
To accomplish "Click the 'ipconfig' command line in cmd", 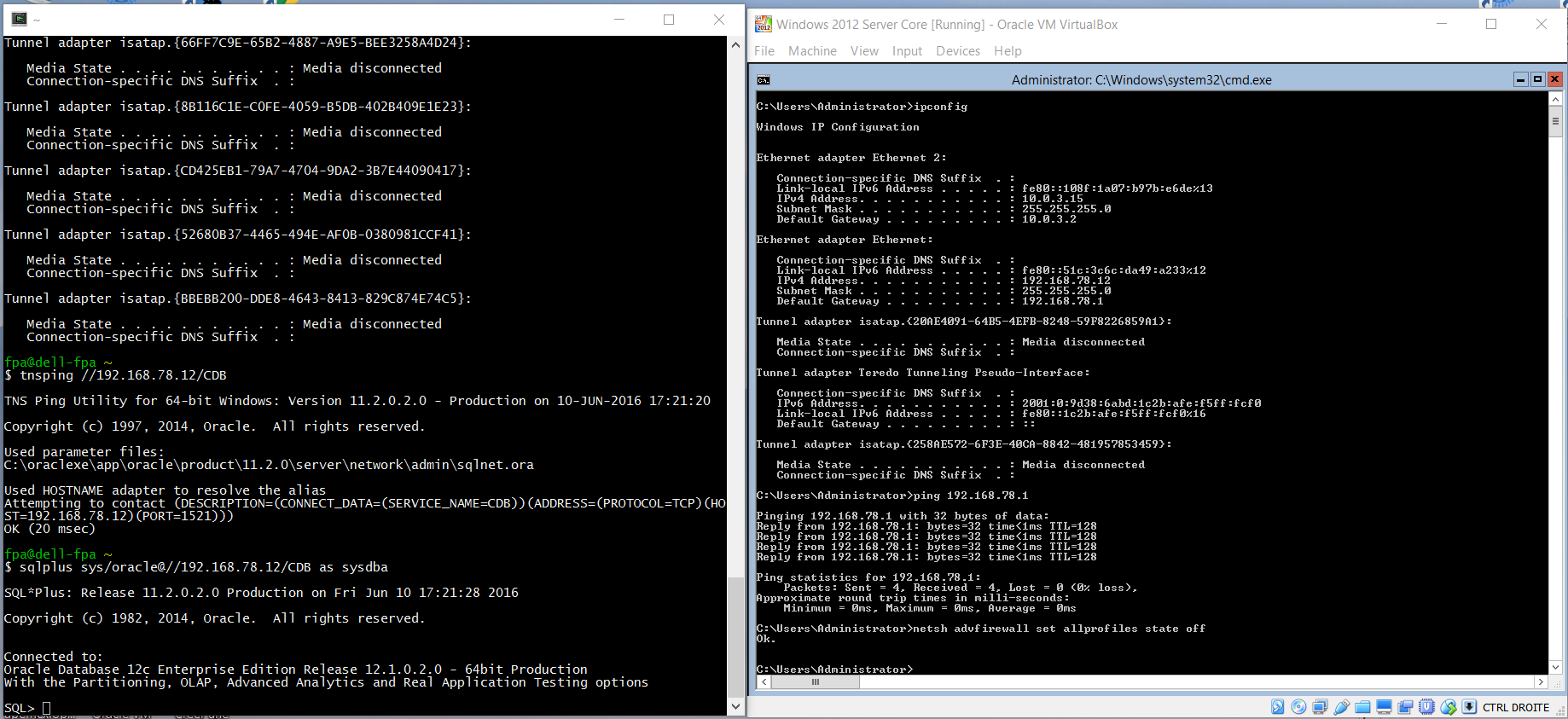I will click(x=940, y=107).
